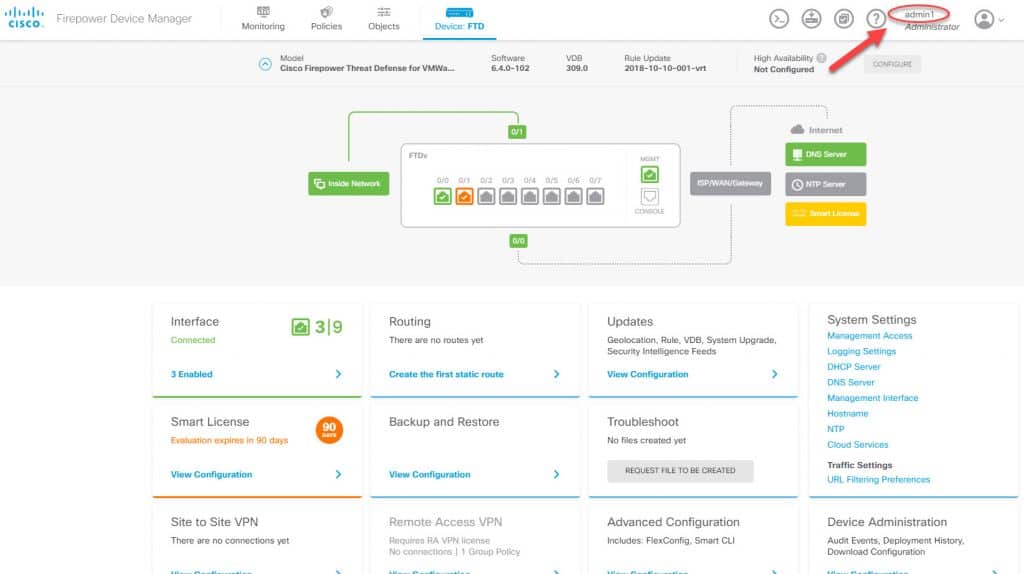Select interface port 0/5 icon
Viewport: 1024px width, 574px height.
pos(552,196)
